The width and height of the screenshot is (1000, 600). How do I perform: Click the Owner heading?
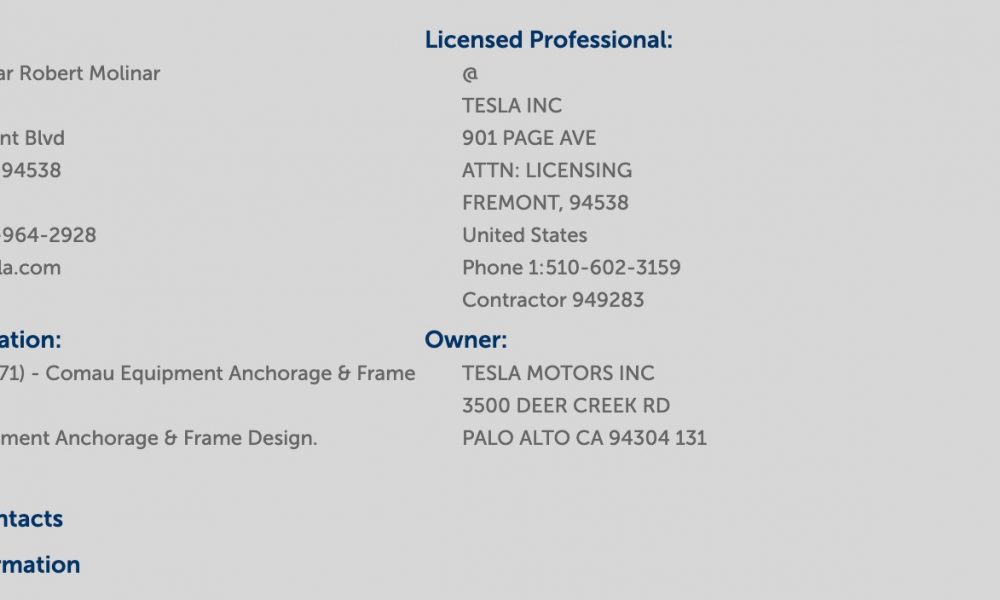(466, 340)
